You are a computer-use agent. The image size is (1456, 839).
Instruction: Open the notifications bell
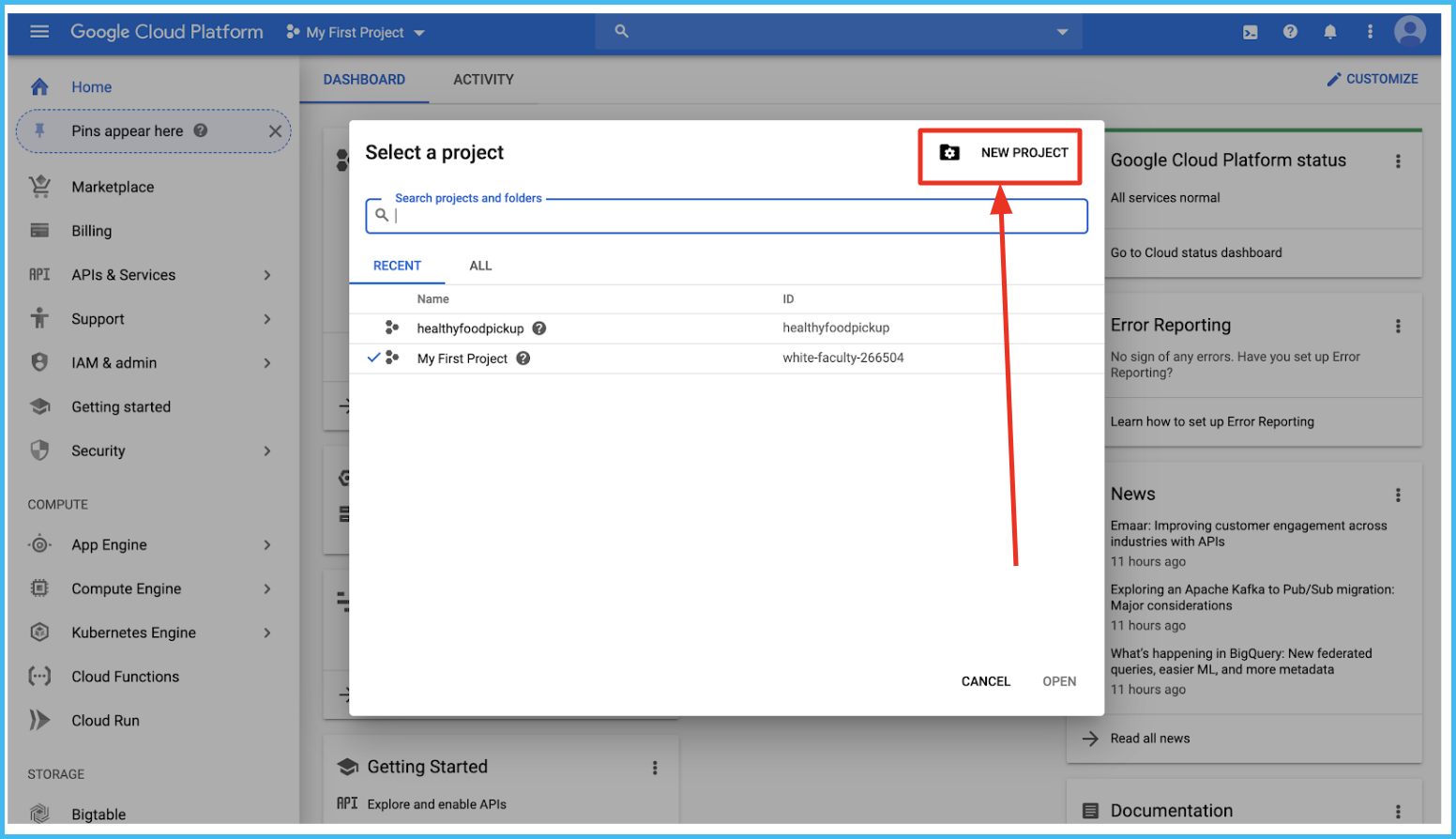point(1330,32)
